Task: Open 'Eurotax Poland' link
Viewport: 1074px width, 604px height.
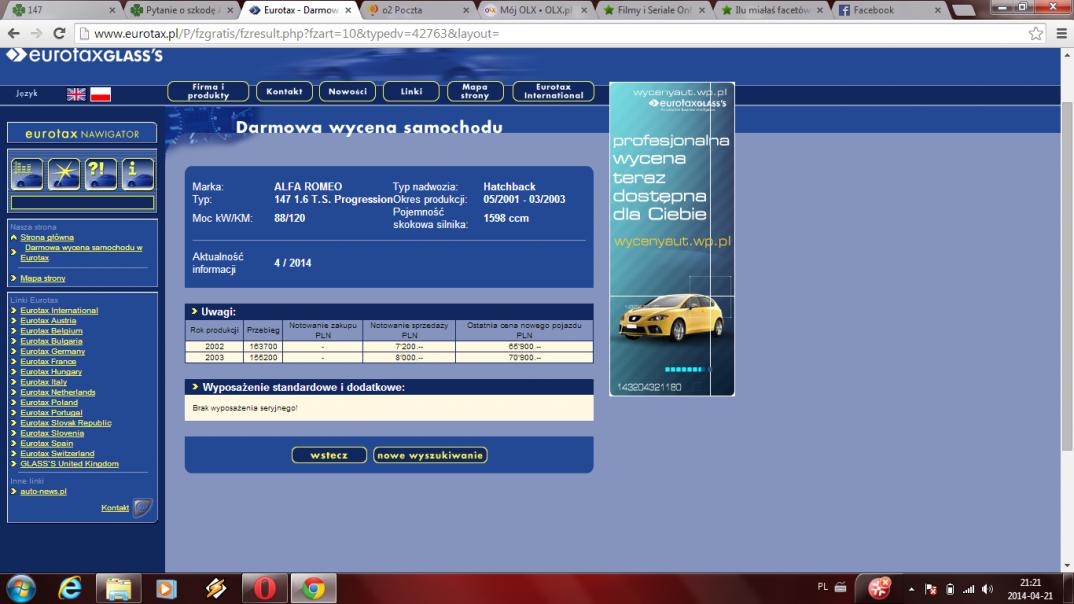Action: pyautogui.click(x=49, y=402)
